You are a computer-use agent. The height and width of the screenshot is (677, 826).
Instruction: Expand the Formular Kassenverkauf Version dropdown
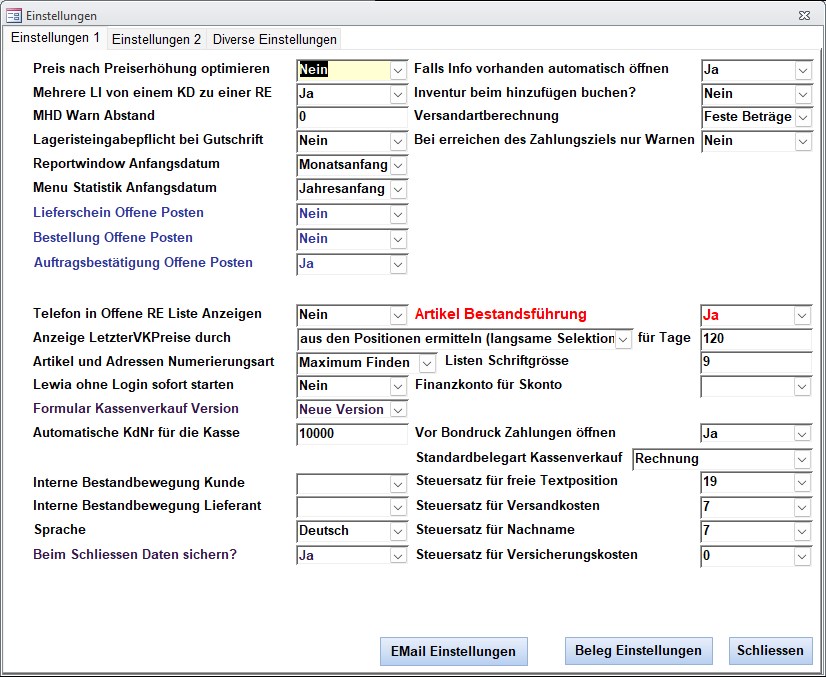(x=398, y=410)
